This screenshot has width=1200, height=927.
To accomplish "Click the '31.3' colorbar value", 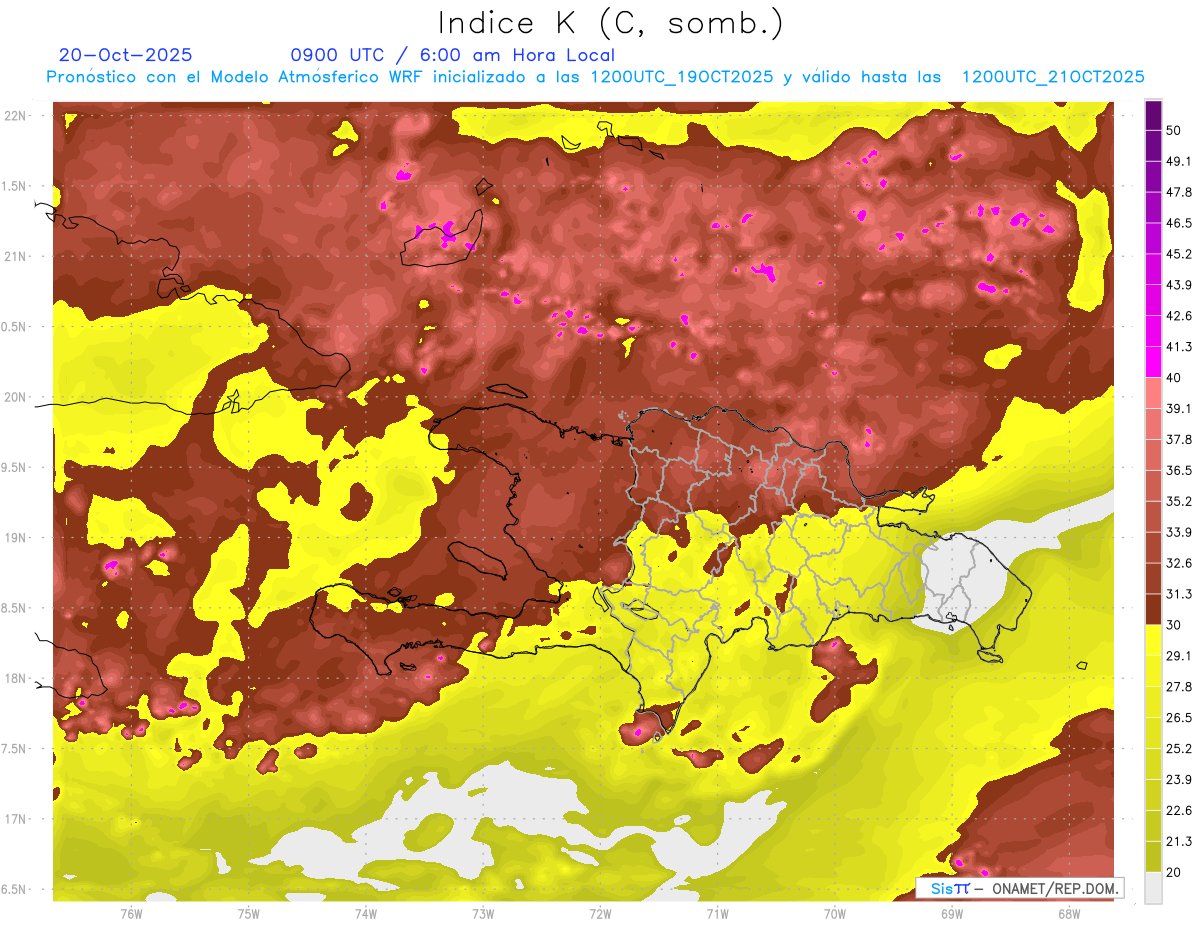I will point(1179,594).
